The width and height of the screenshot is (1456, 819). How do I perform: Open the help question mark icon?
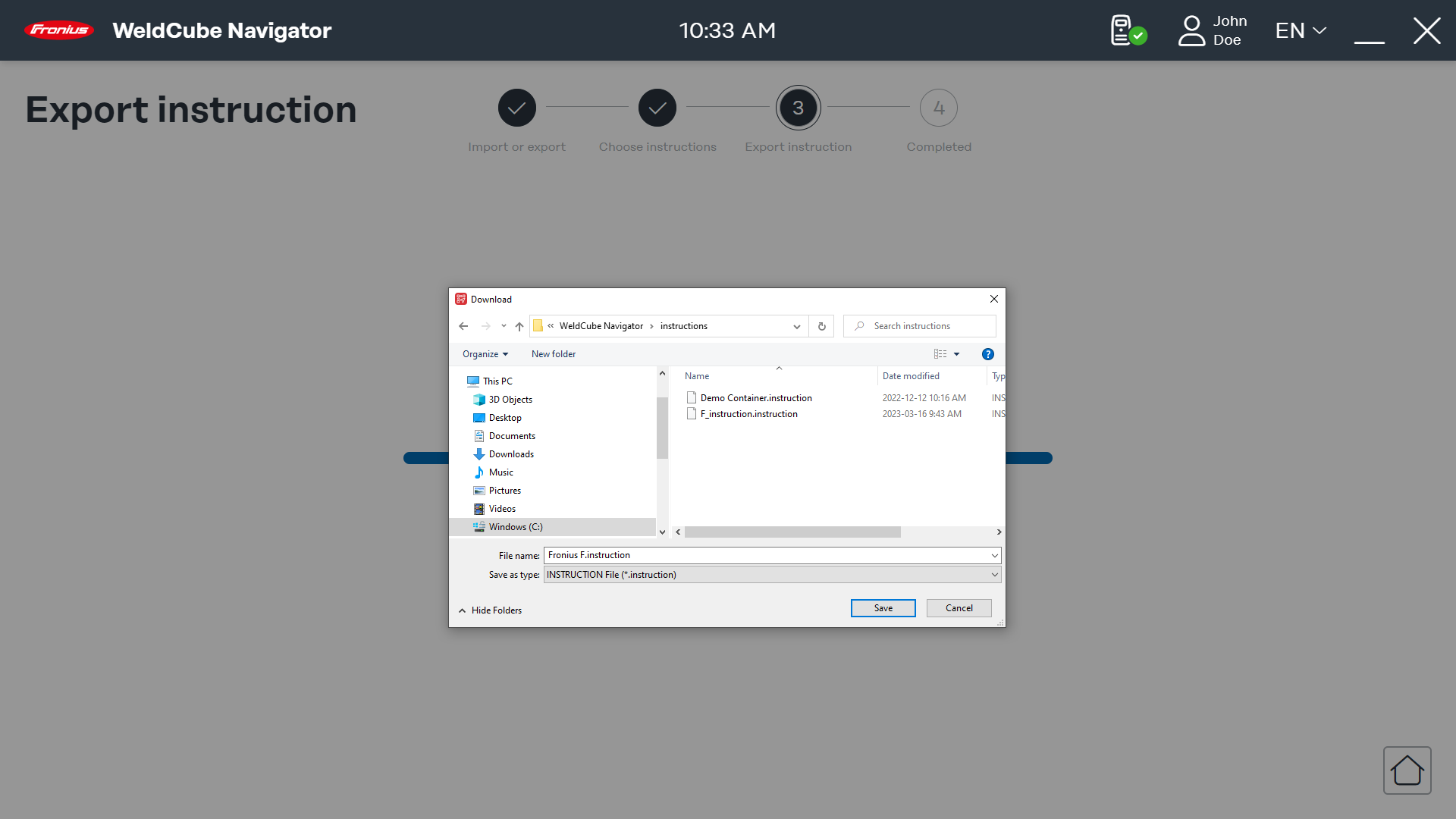987,354
